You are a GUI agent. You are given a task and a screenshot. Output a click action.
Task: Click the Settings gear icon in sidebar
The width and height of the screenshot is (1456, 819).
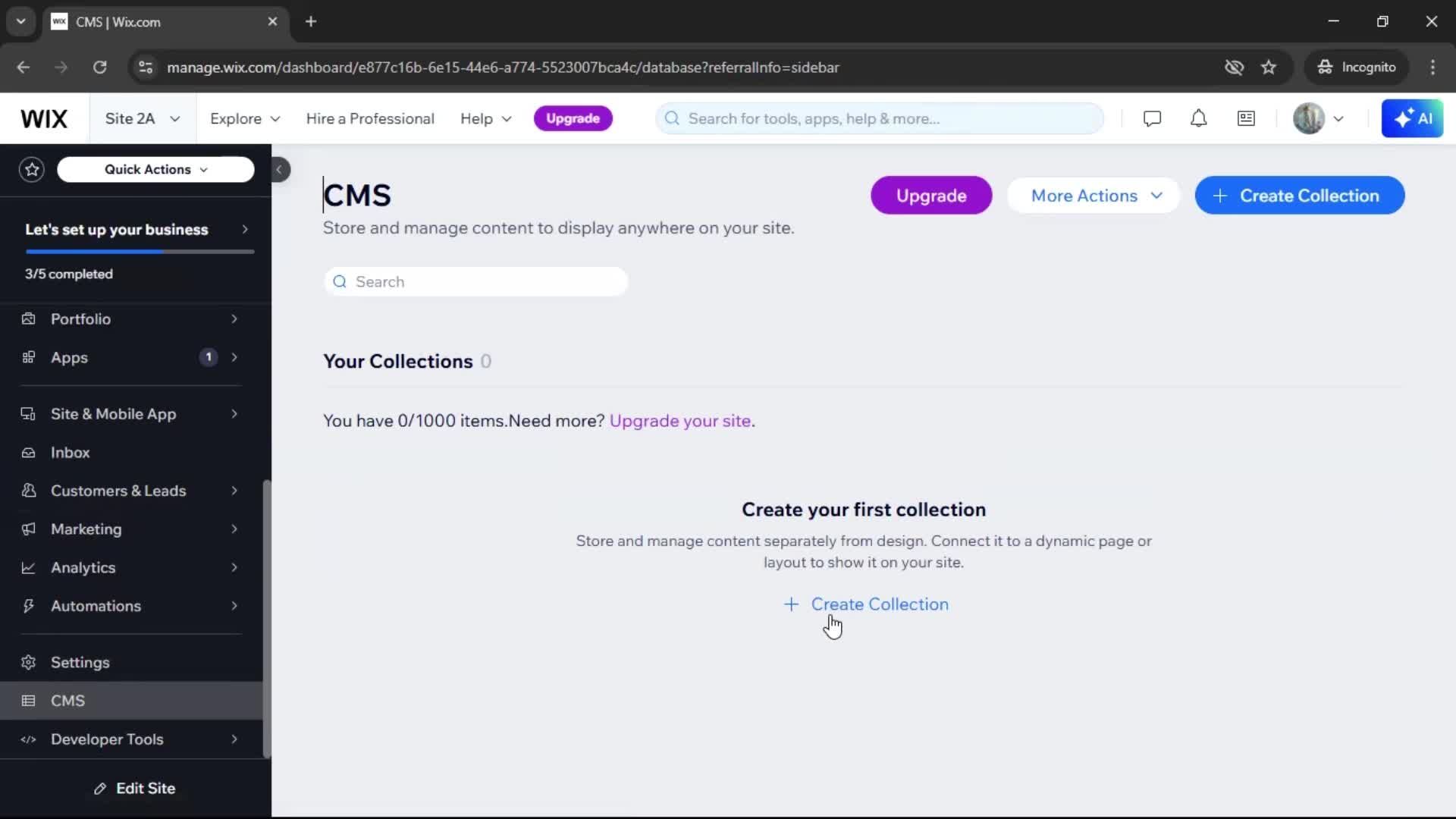click(28, 663)
